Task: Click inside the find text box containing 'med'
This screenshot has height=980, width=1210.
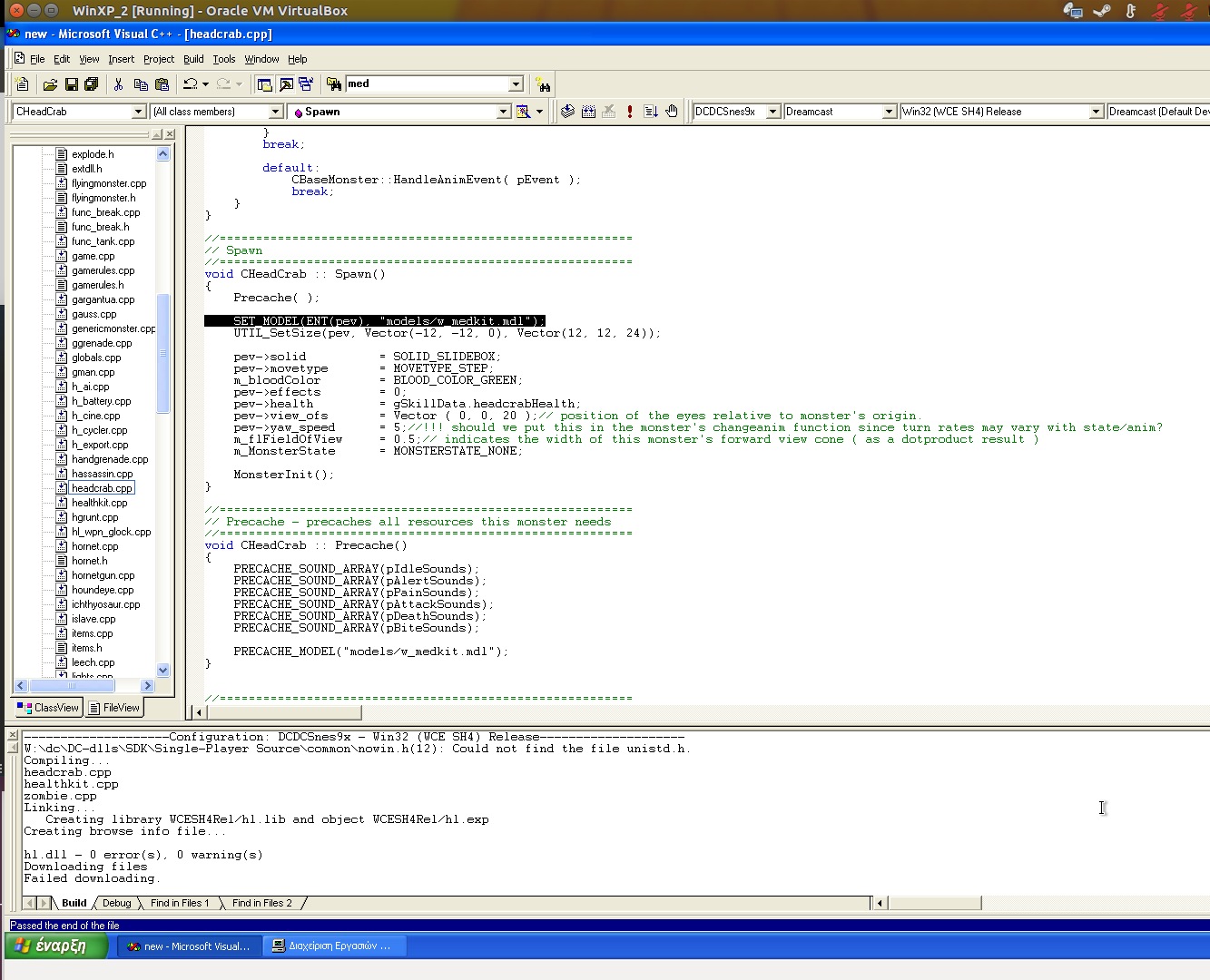Action: pos(427,84)
